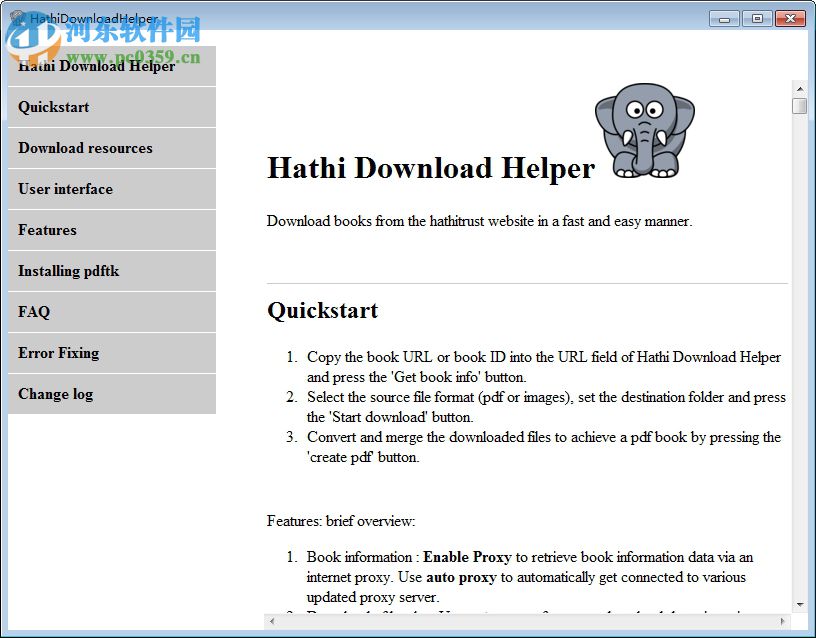Click the maximize window icon
The image size is (816, 638).
click(757, 17)
